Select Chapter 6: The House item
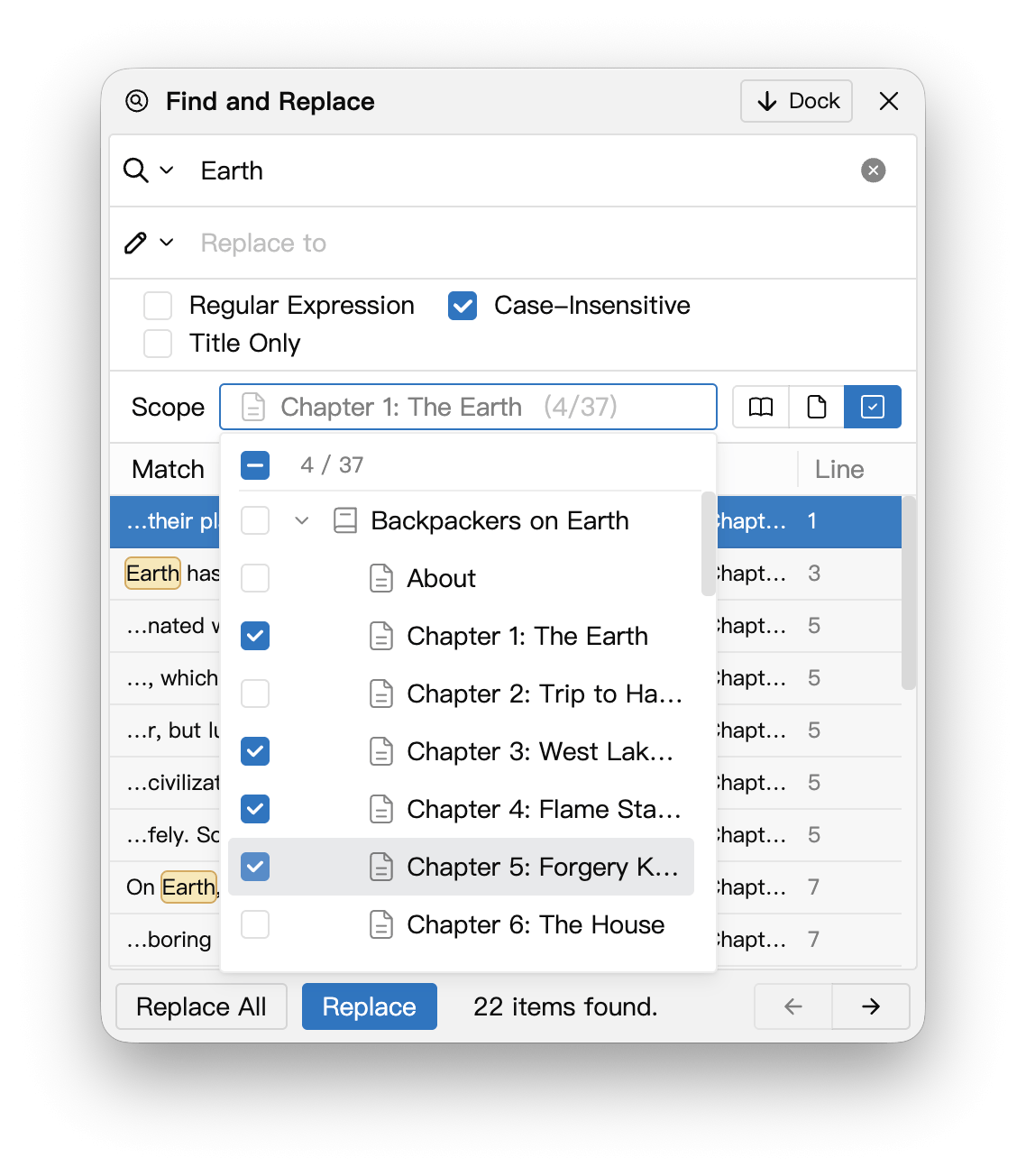This screenshot has width=1026, height=1176. coord(536,924)
